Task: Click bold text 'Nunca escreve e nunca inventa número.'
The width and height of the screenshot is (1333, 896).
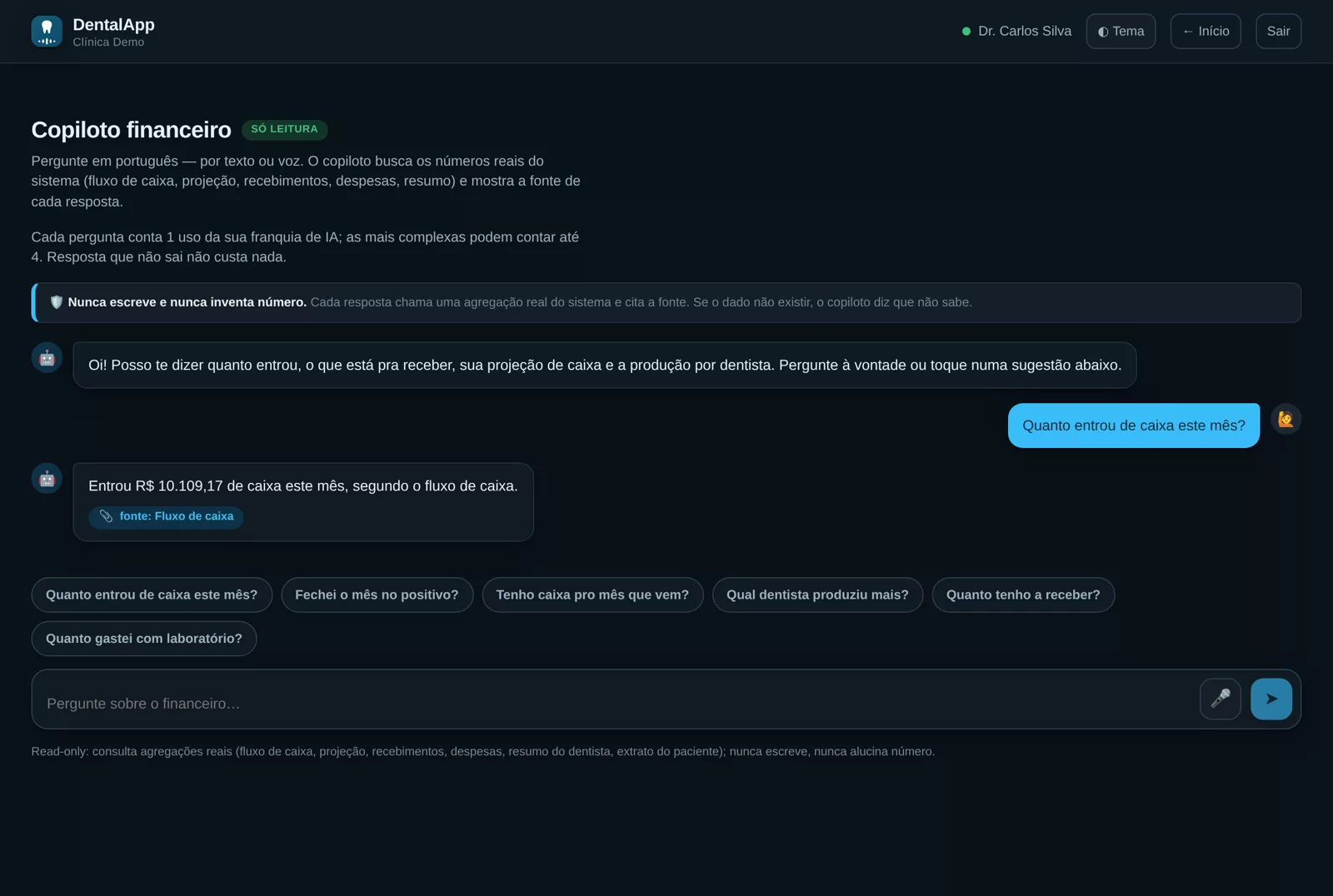Action: [187, 302]
